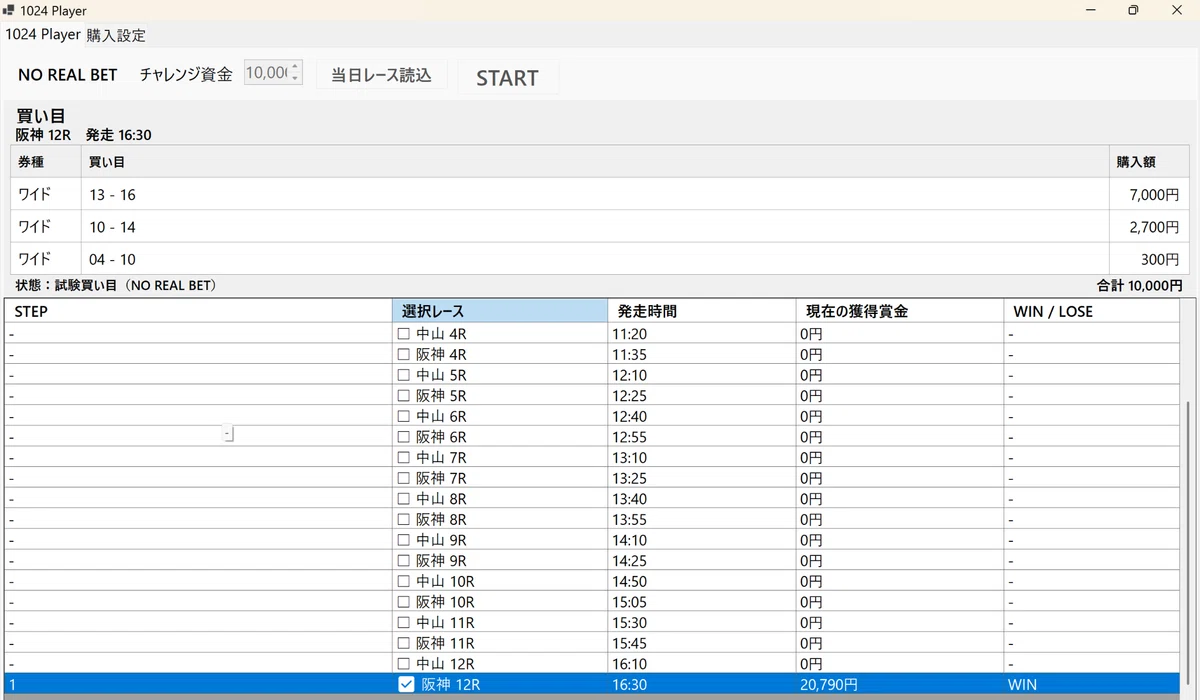Toggle the 阪神 7R checkbox
The image size is (1200, 700).
coord(404,478)
